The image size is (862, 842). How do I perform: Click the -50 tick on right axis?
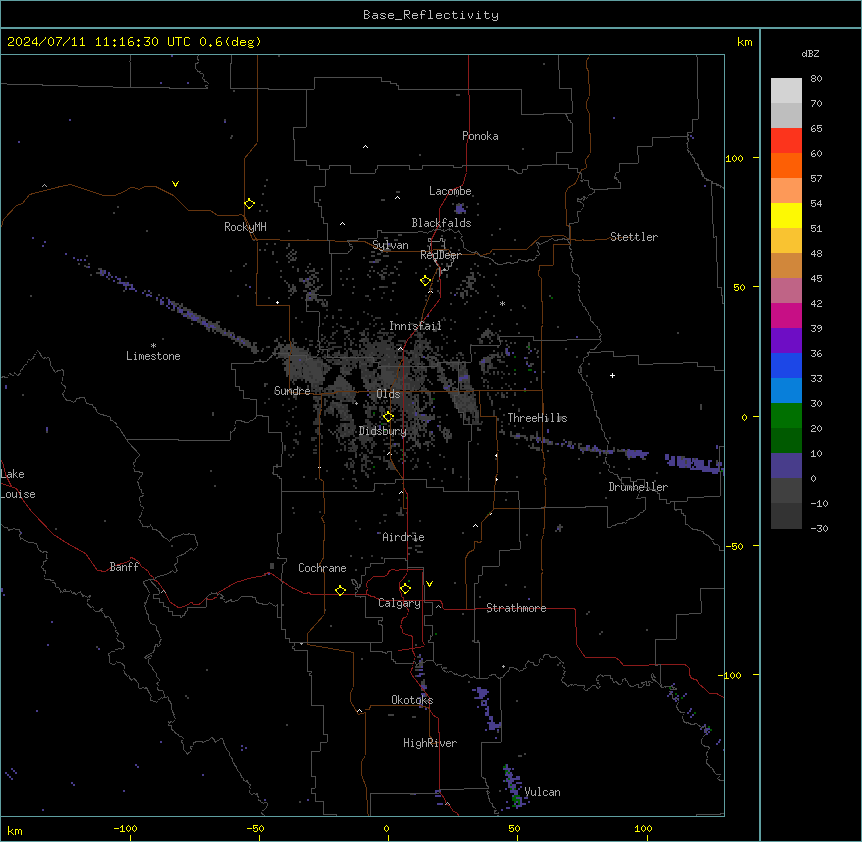pyautogui.click(x=734, y=546)
